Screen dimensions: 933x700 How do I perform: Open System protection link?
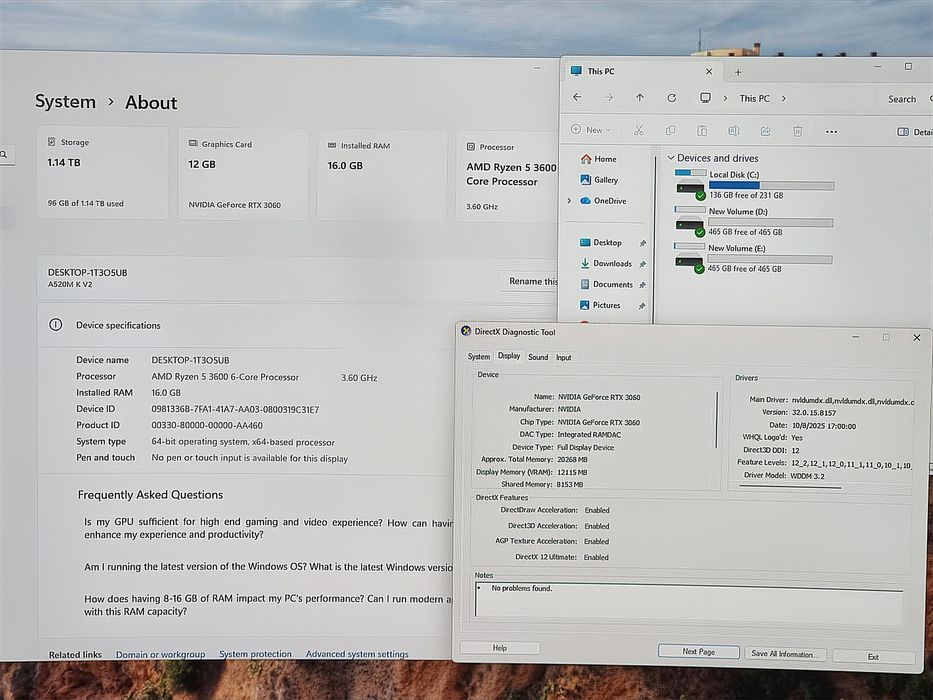(x=255, y=654)
